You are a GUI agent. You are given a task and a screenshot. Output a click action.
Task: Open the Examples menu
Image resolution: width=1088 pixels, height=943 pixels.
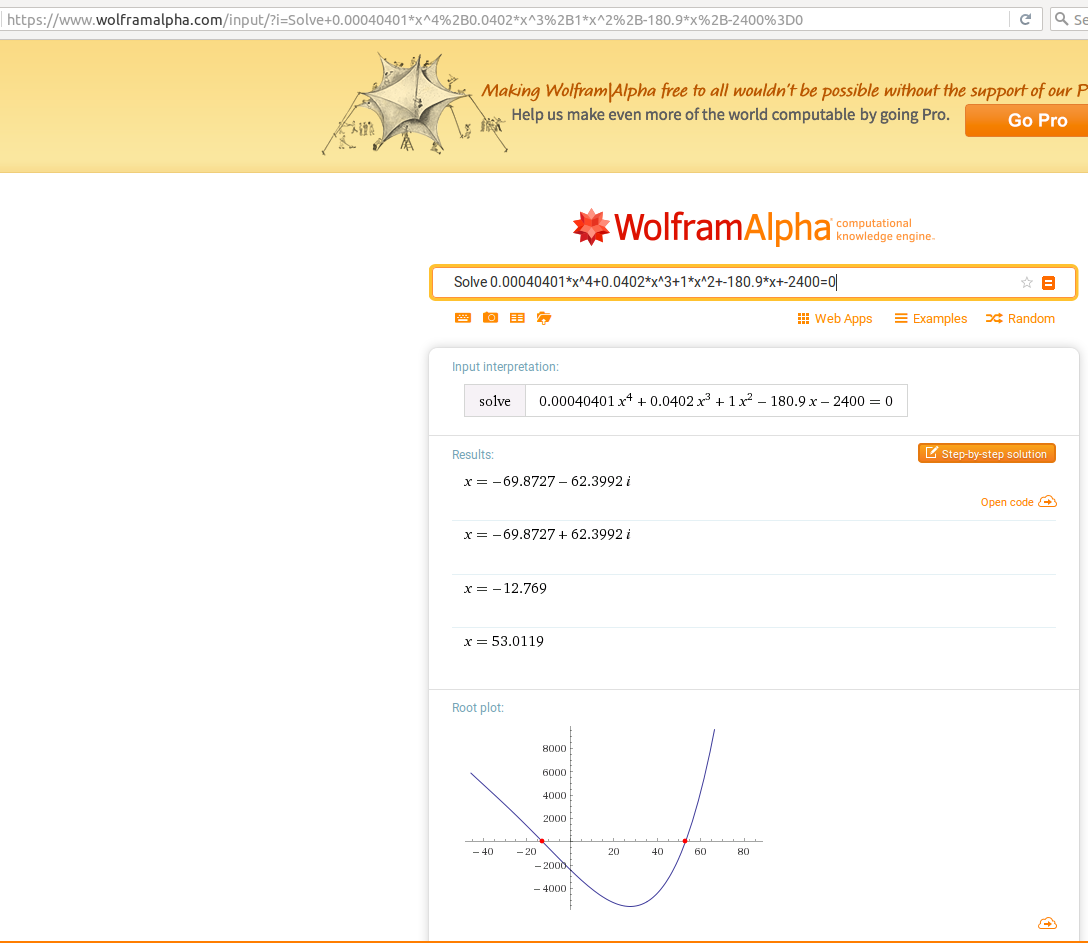930,318
